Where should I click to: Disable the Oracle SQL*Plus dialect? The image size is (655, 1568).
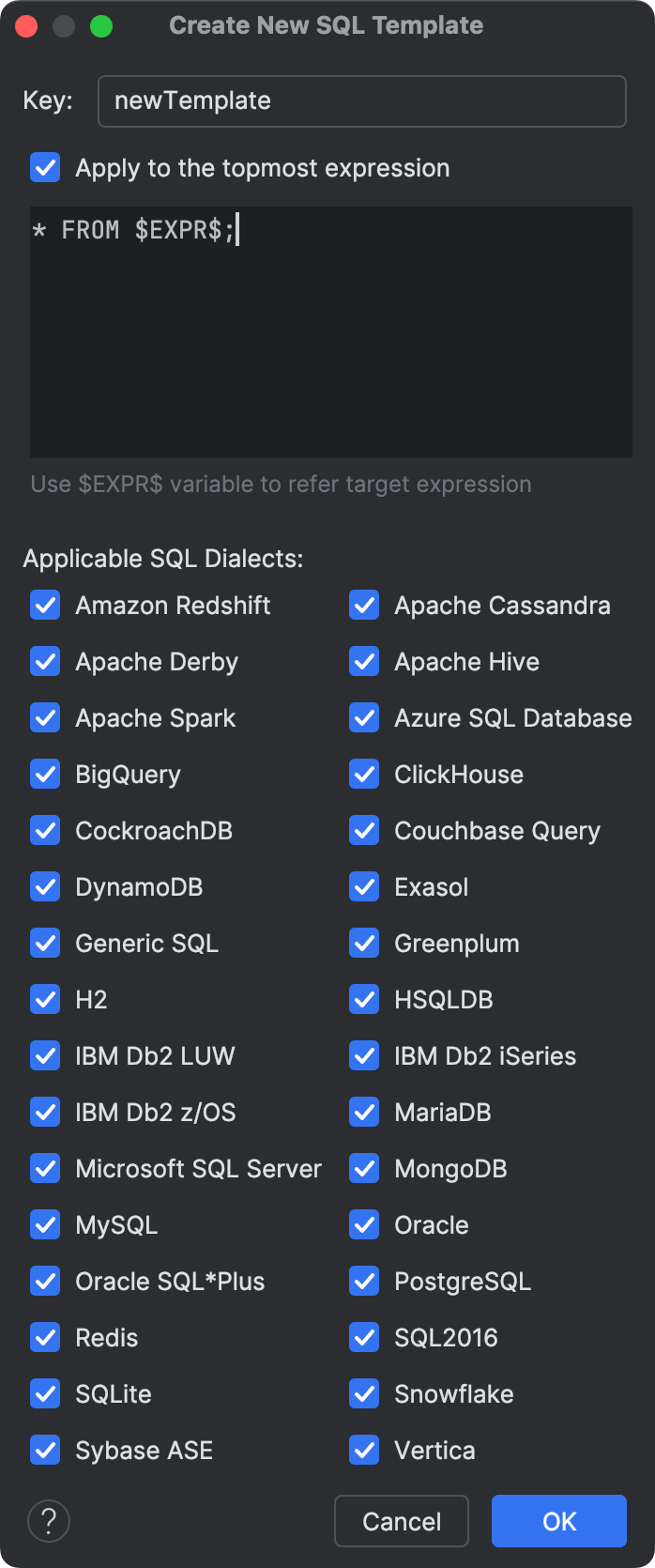pyautogui.click(x=44, y=1281)
